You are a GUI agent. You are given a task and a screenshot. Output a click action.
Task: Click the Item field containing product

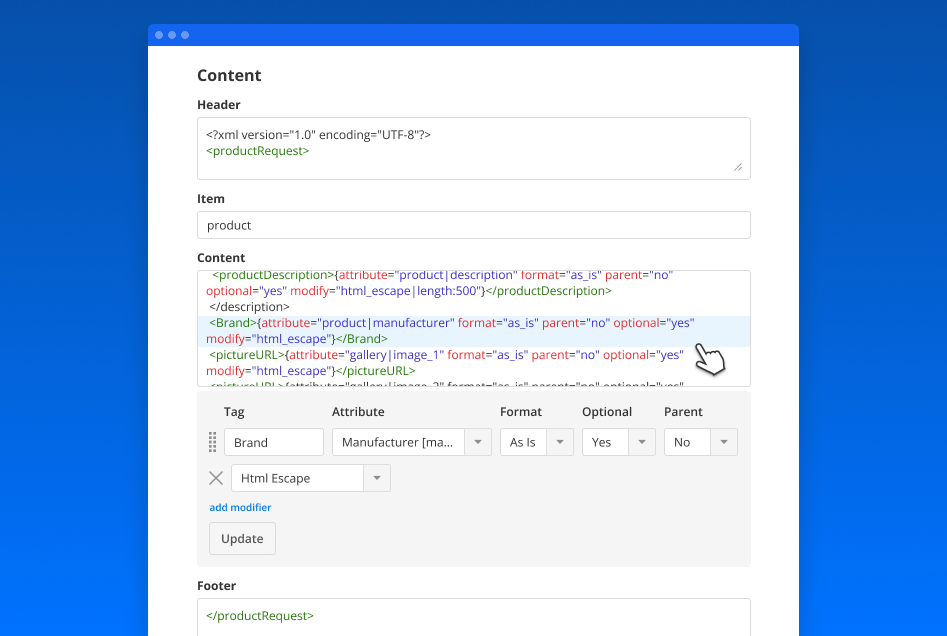coord(473,224)
